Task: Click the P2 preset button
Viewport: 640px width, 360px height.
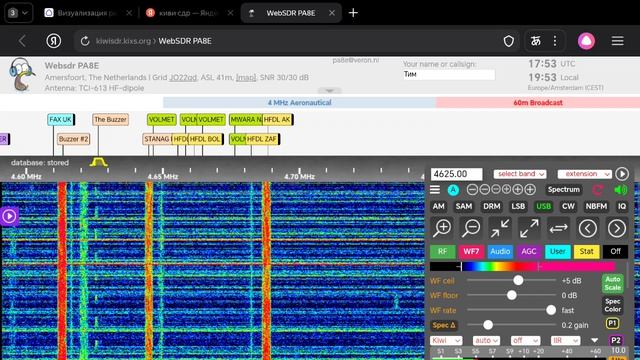Action: pos(616,340)
